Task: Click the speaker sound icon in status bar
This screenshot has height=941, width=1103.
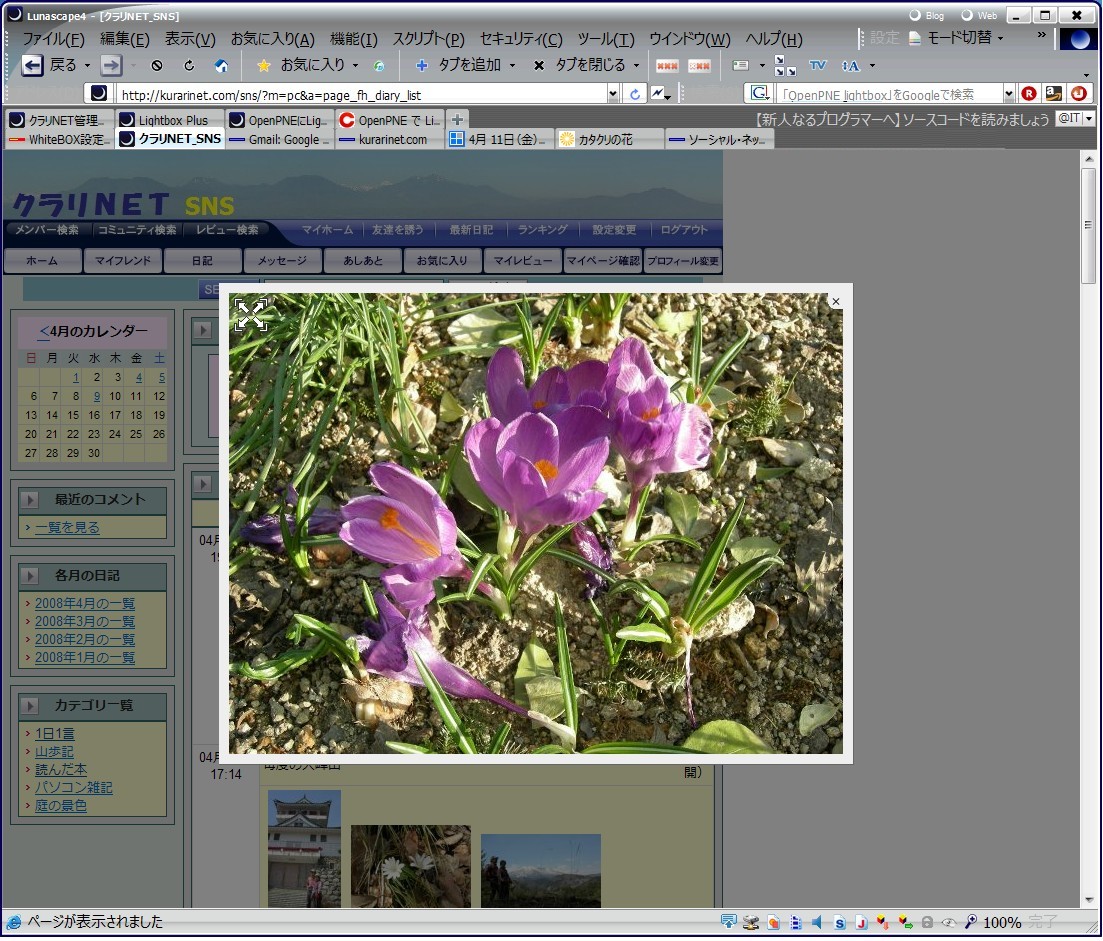Action: (x=817, y=922)
